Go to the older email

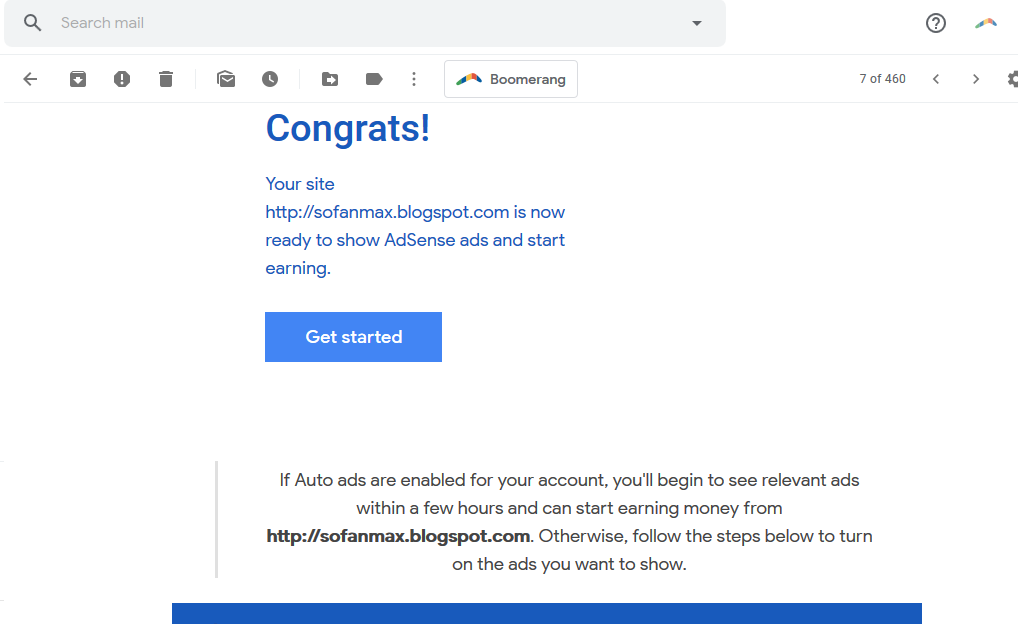tap(976, 79)
